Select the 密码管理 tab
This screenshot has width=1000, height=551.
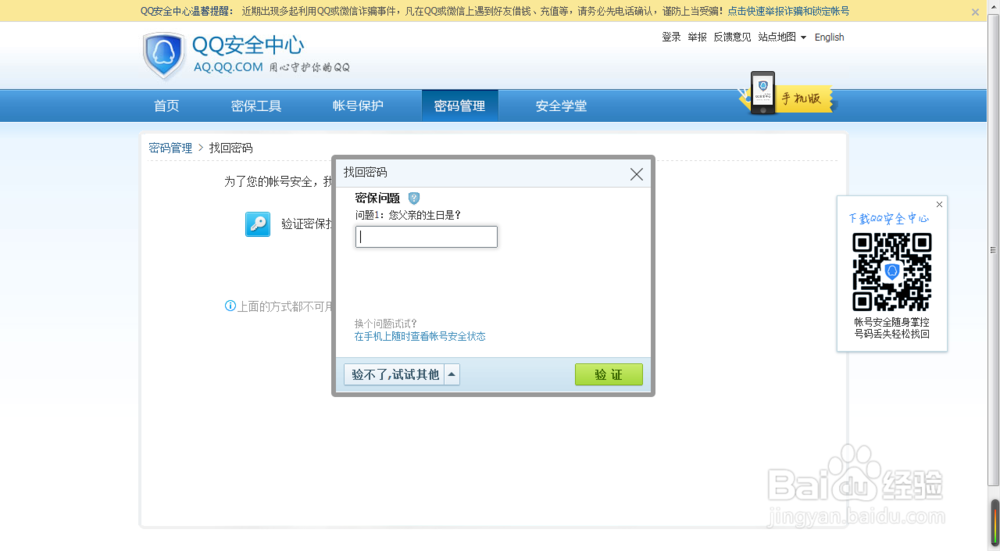coord(460,106)
